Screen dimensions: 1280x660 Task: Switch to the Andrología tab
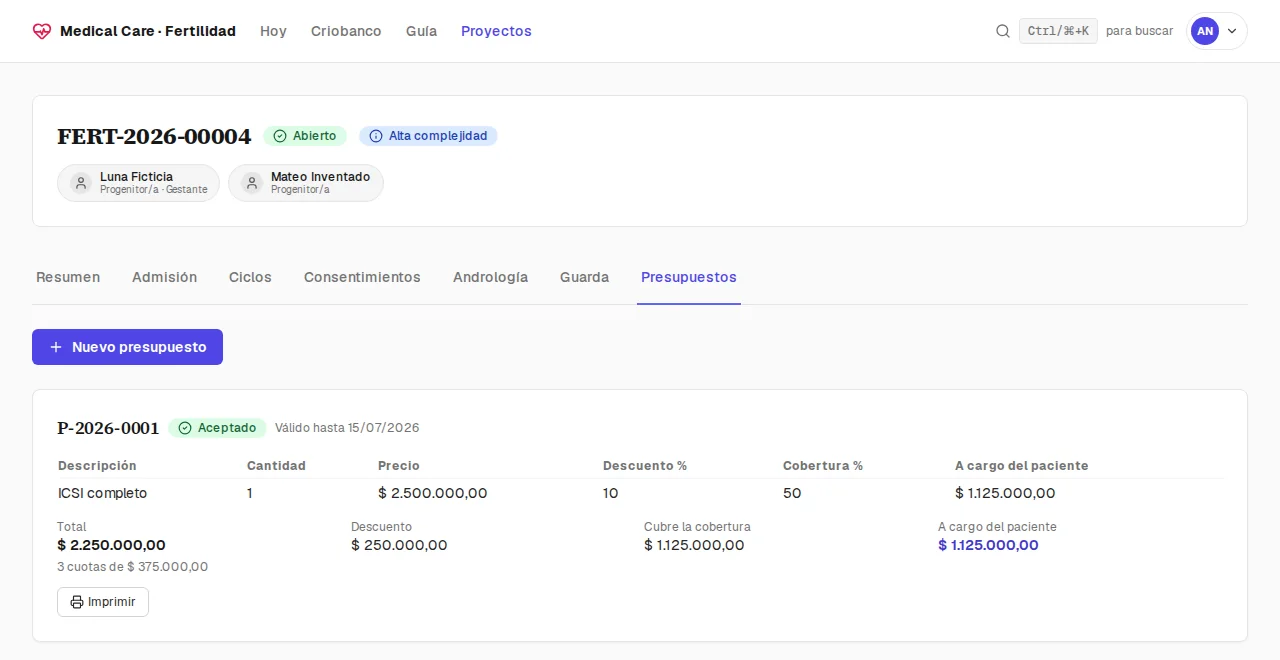tap(490, 277)
